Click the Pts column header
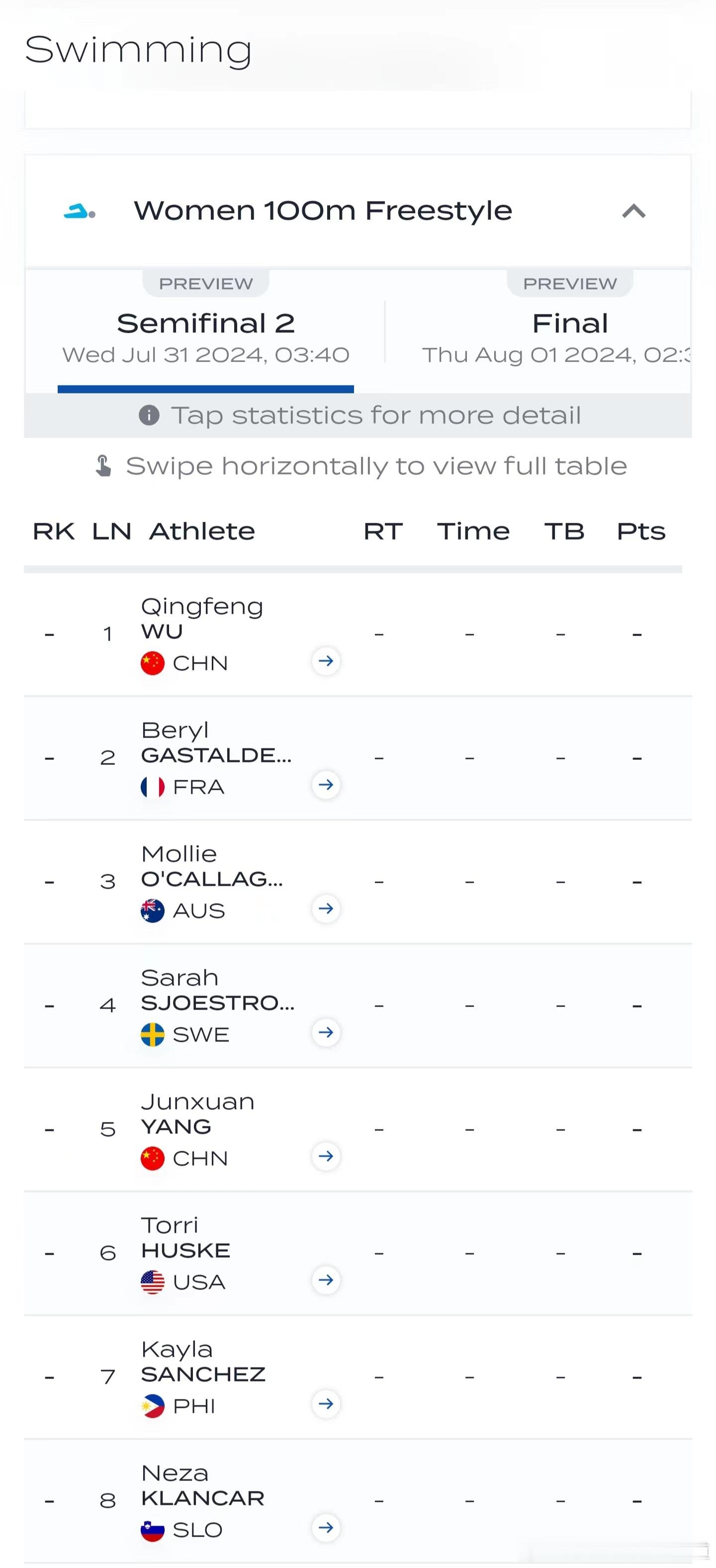This screenshot has width=716, height=1568. click(x=641, y=532)
